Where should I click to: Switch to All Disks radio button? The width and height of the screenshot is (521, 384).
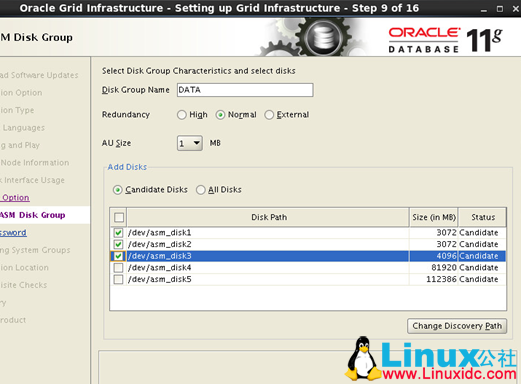point(200,190)
